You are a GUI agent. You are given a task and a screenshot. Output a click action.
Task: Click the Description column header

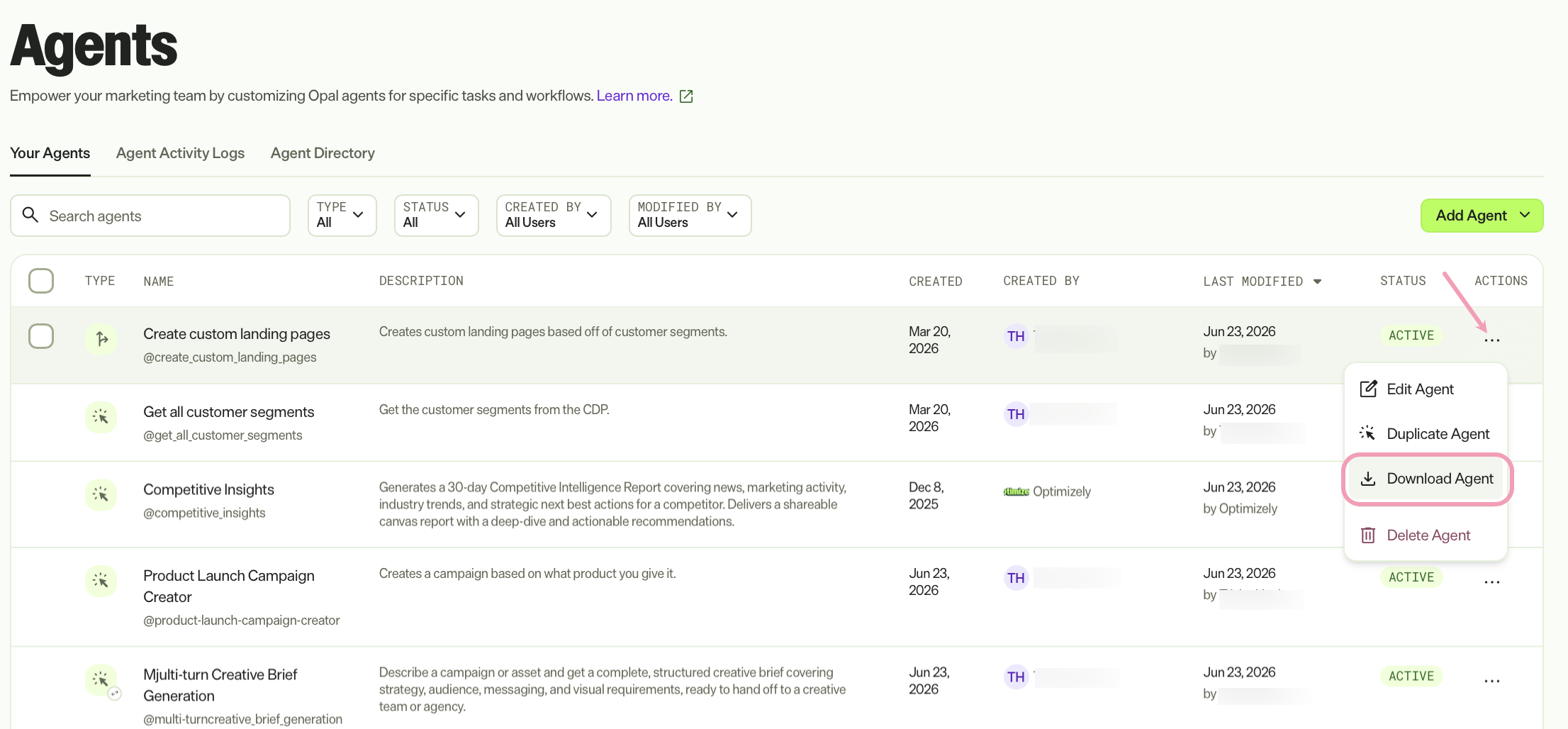pyautogui.click(x=421, y=281)
